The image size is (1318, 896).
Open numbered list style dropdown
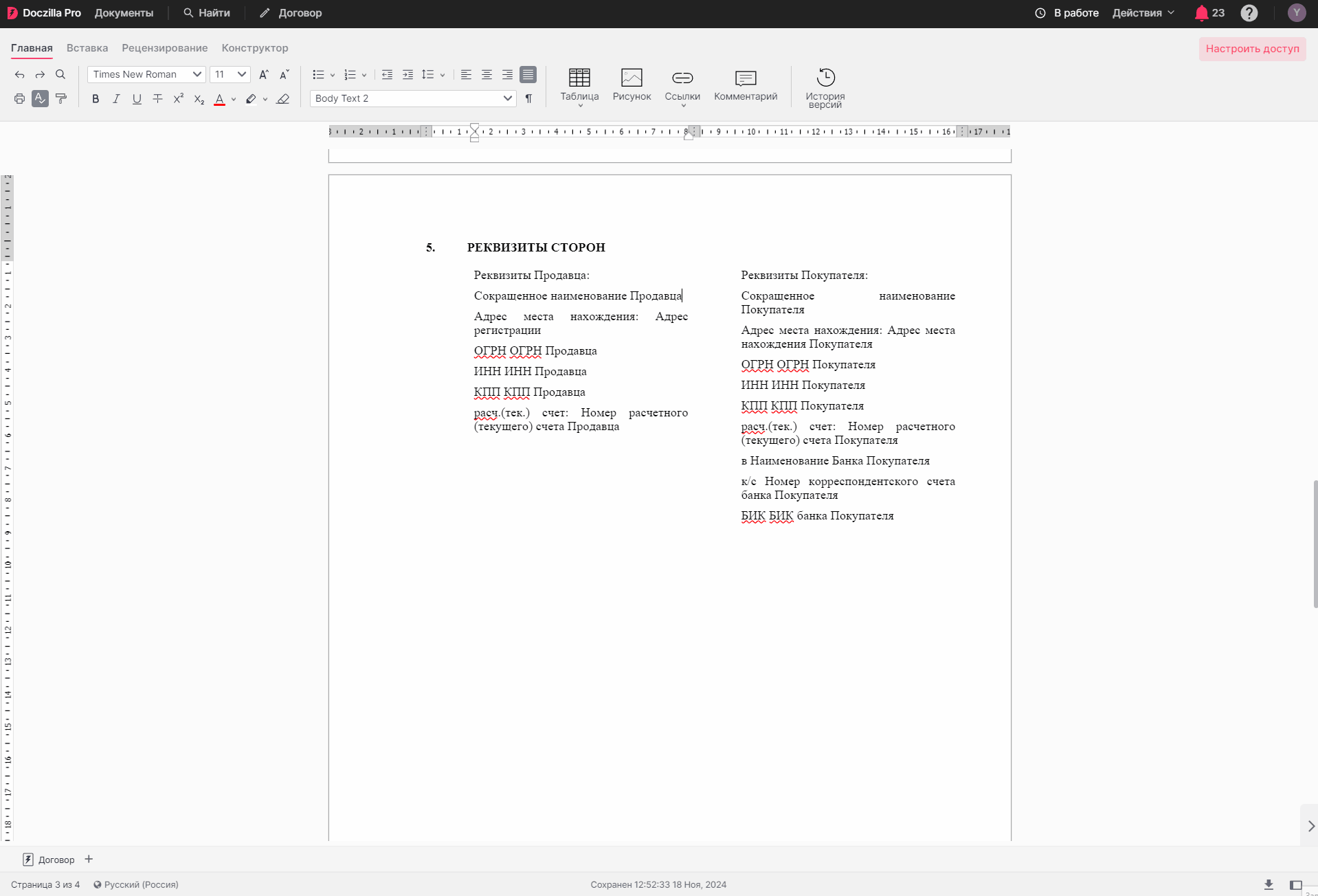364,75
